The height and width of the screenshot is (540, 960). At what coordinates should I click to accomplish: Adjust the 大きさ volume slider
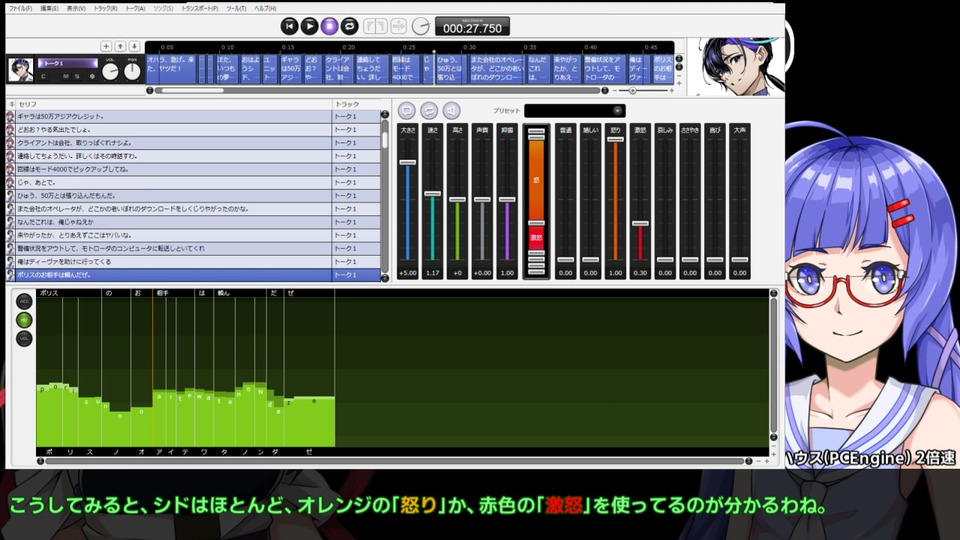(x=408, y=162)
